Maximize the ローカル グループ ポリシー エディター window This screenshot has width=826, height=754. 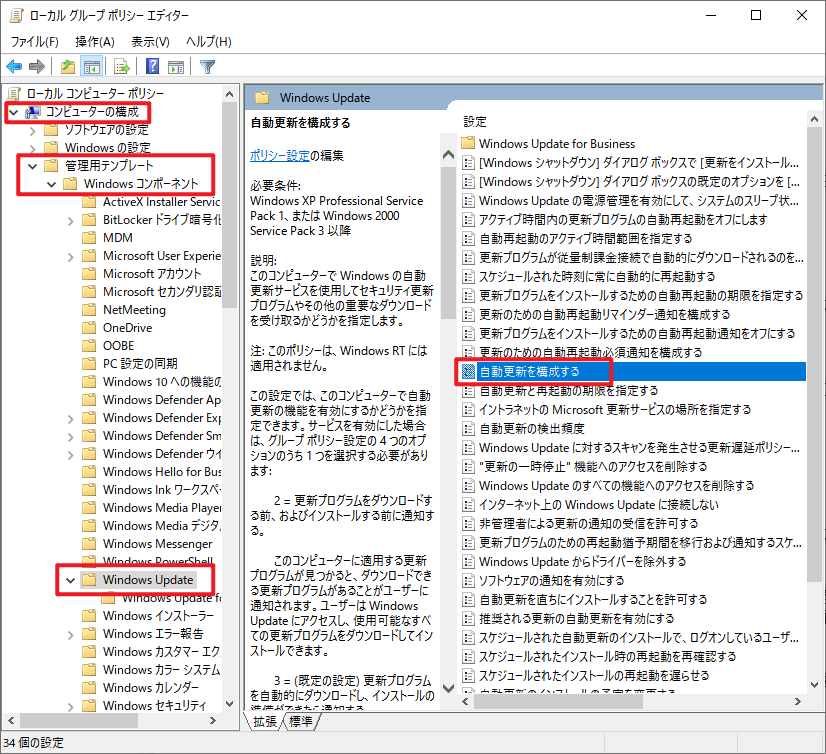[x=756, y=15]
